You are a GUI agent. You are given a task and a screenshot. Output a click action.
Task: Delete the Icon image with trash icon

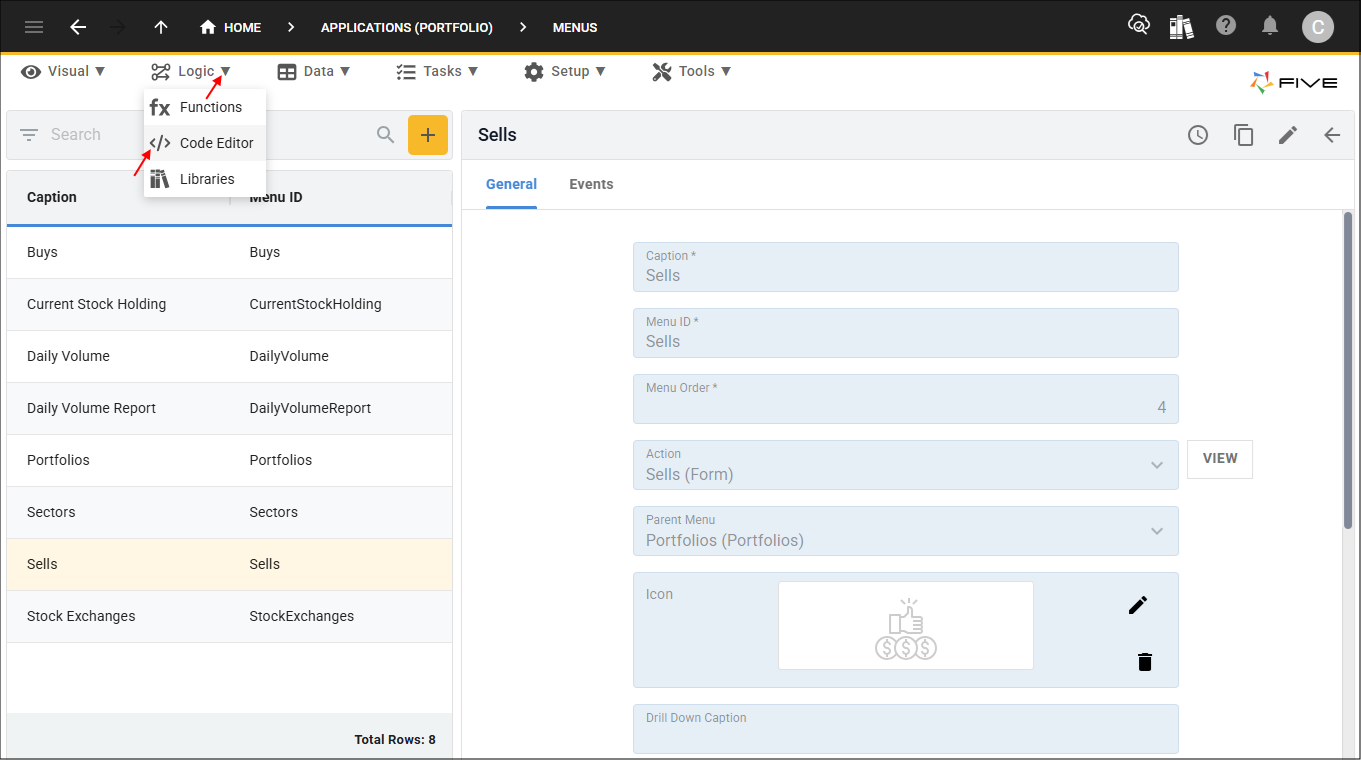click(1144, 661)
